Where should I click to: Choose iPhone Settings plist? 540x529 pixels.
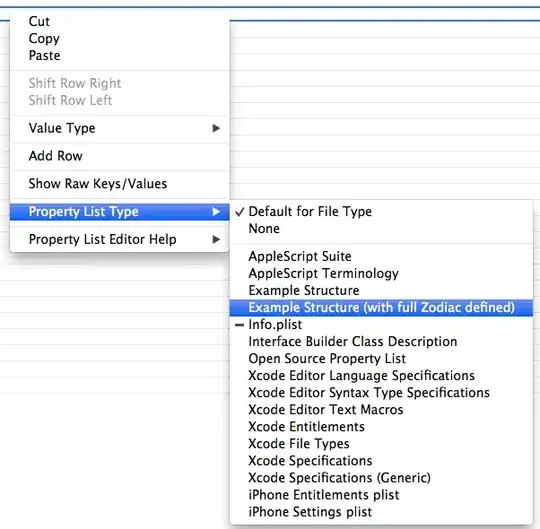[x=381, y=512]
